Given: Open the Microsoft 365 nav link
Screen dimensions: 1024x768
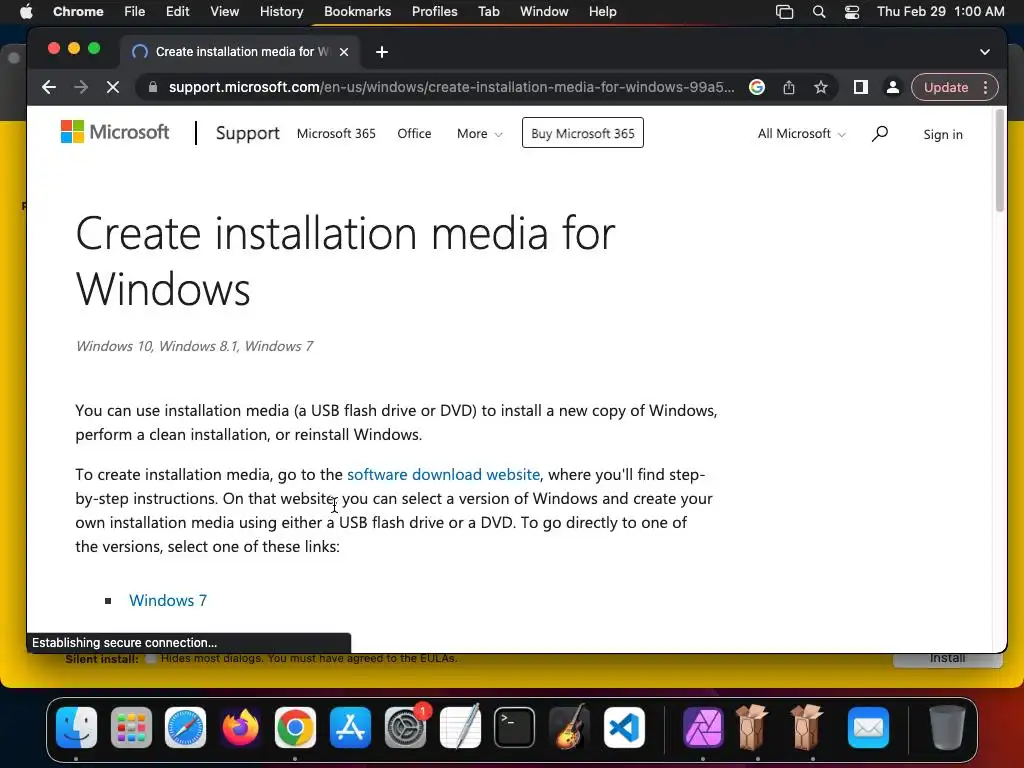Looking at the screenshot, I should (336, 133).
